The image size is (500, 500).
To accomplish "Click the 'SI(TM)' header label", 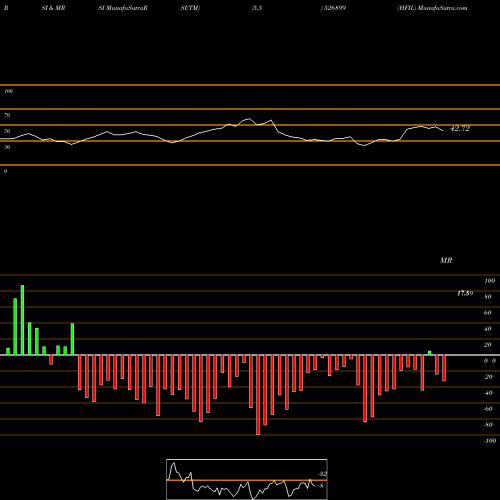I will [x=190, y=8].
